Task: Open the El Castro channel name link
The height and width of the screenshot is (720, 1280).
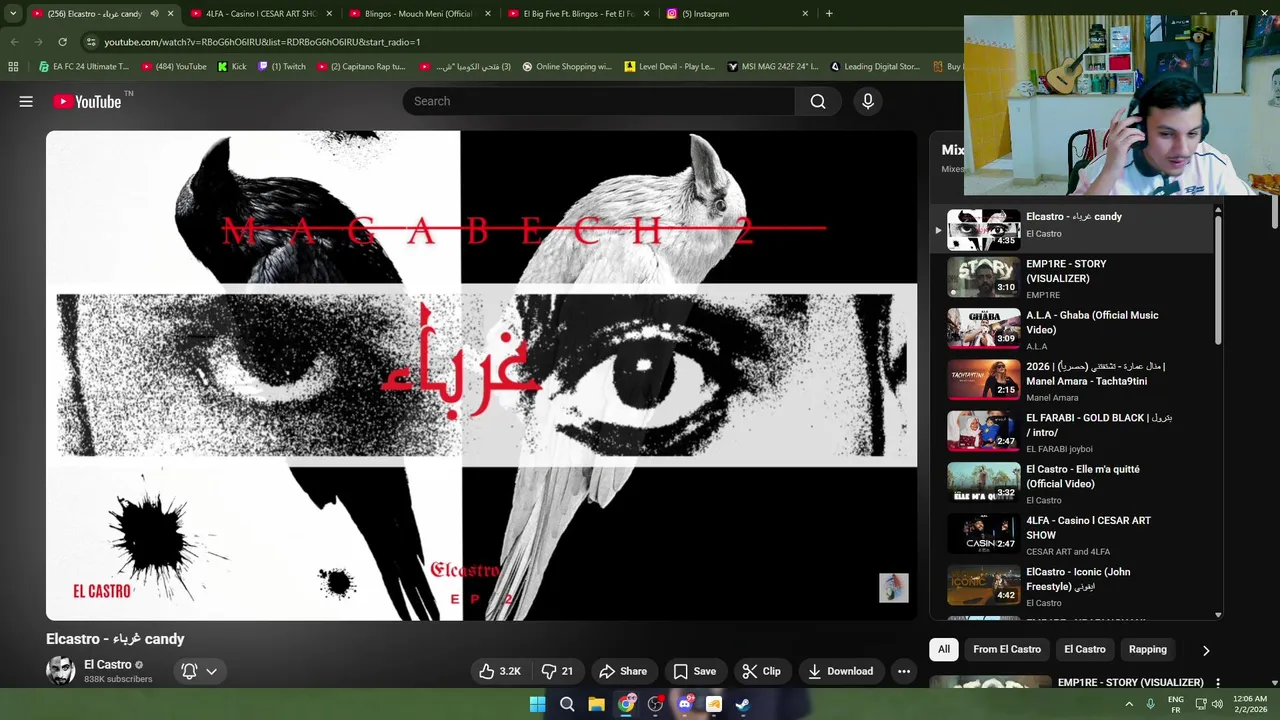Action: pyautogui.click(x=108, y=664)
